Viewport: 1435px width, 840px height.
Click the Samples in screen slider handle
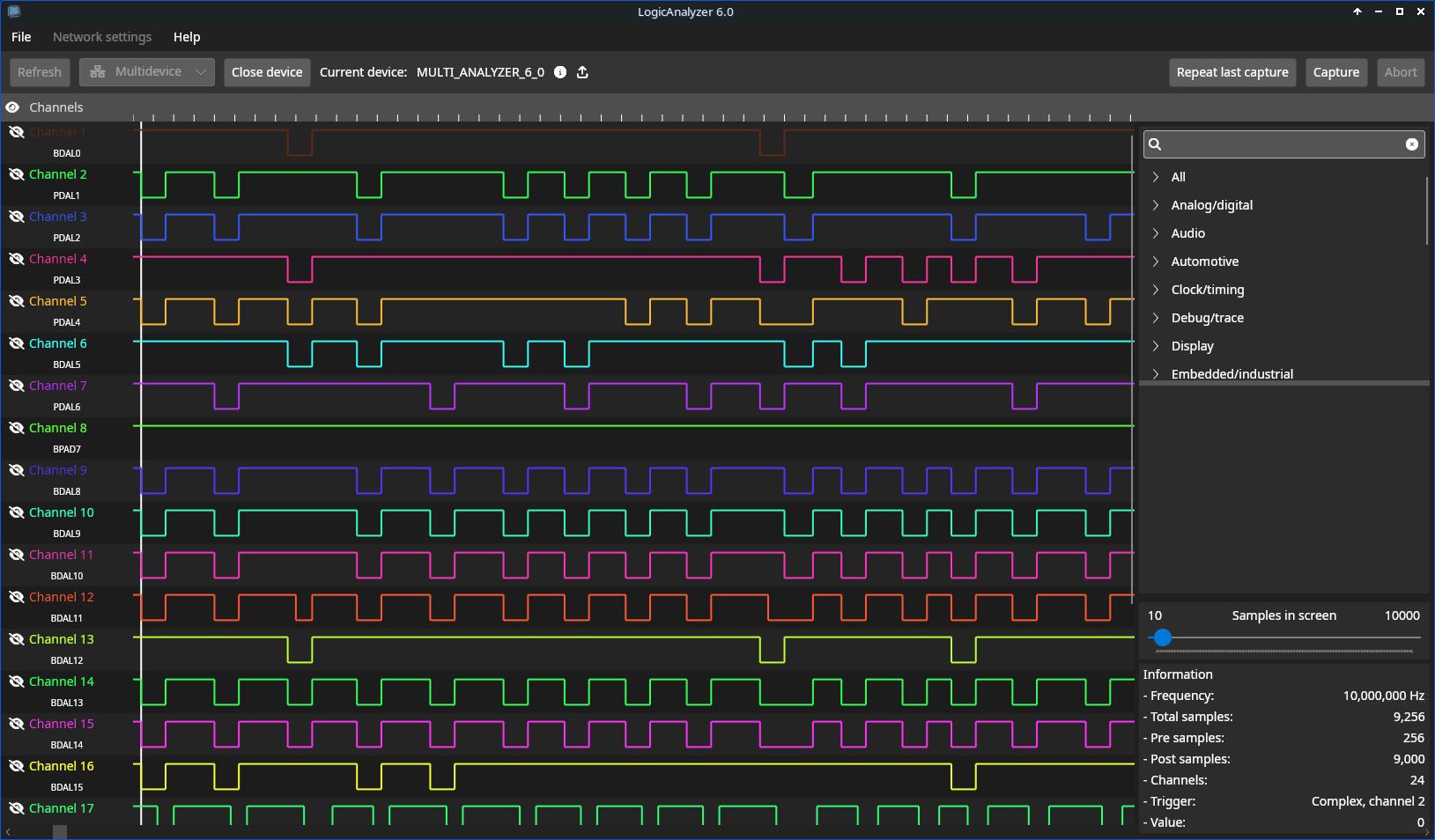point(1162,637)
